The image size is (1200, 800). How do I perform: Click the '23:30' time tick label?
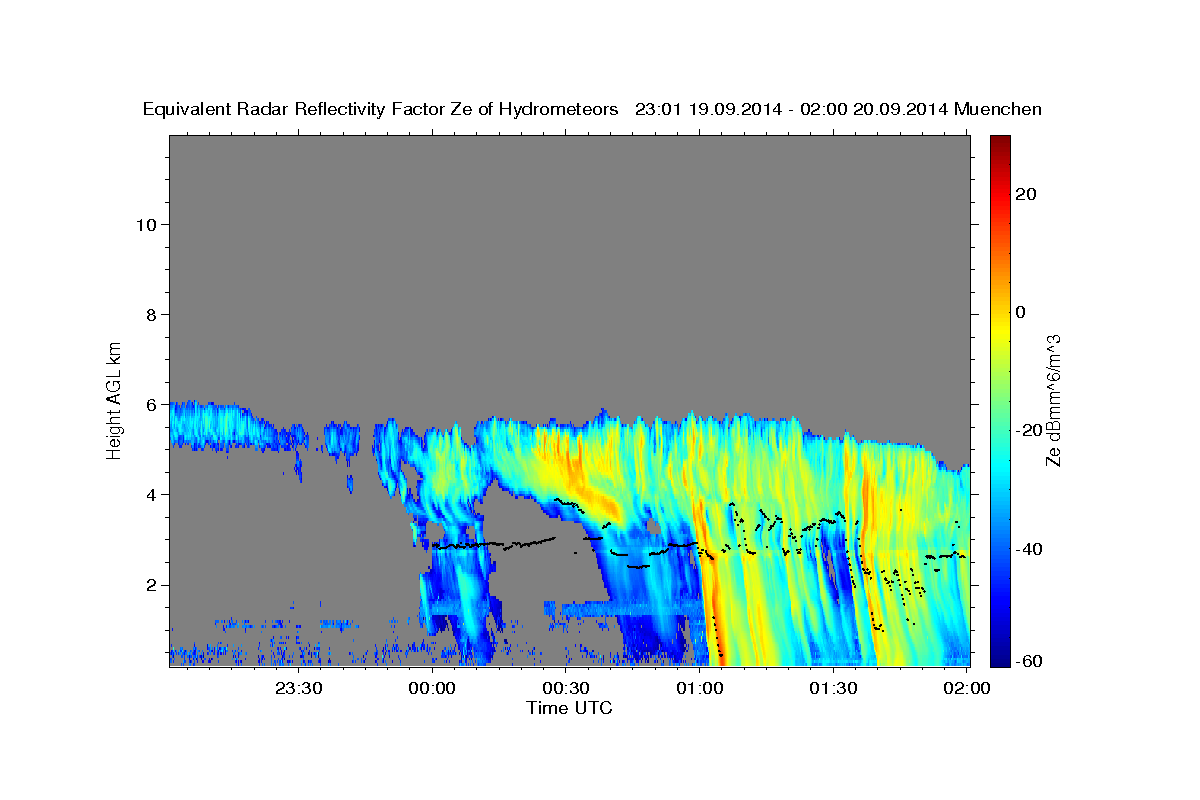[299, 688]
